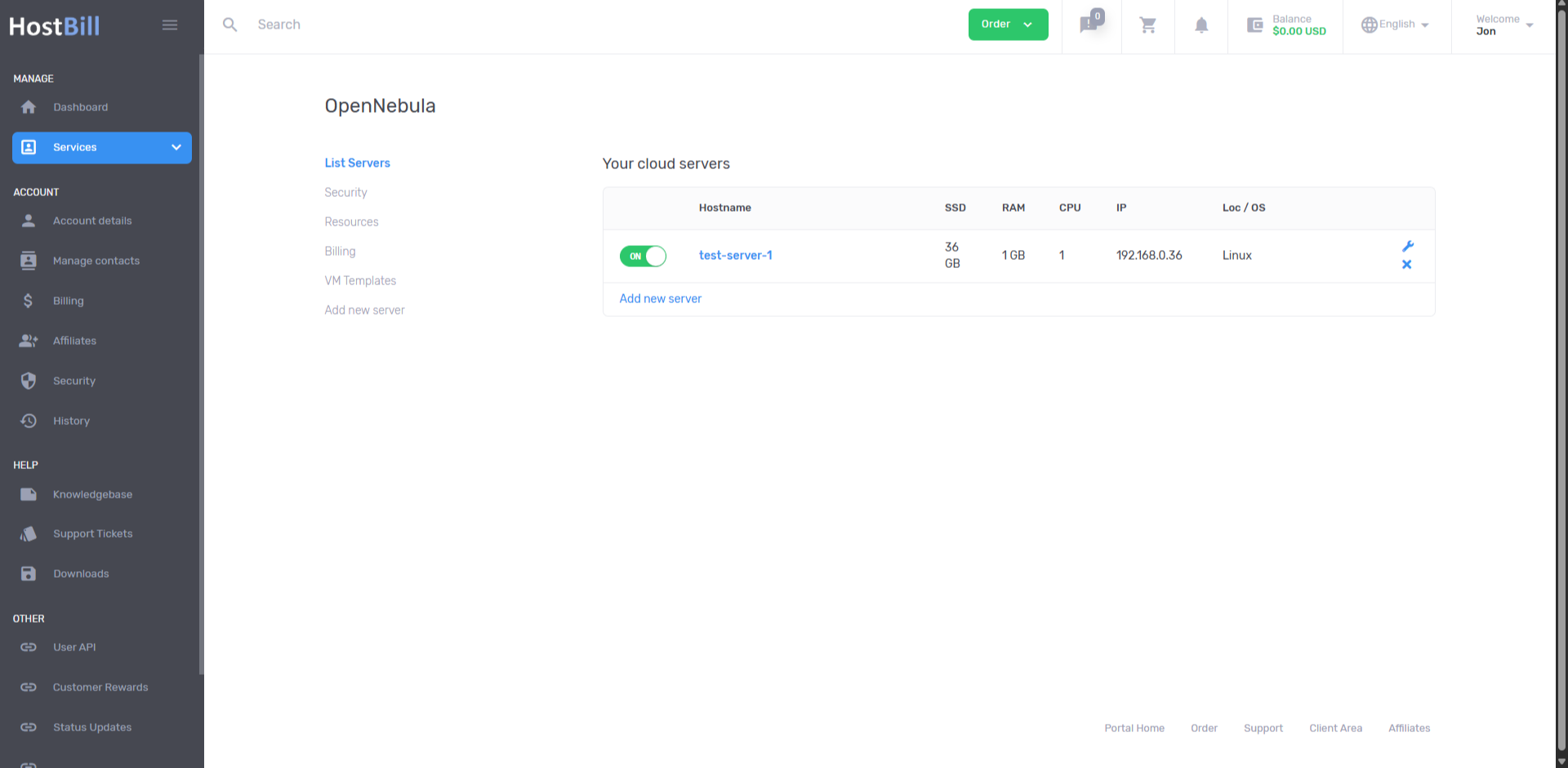
Task: Click the 36 GB SSD value
Action: coord(952,255)
